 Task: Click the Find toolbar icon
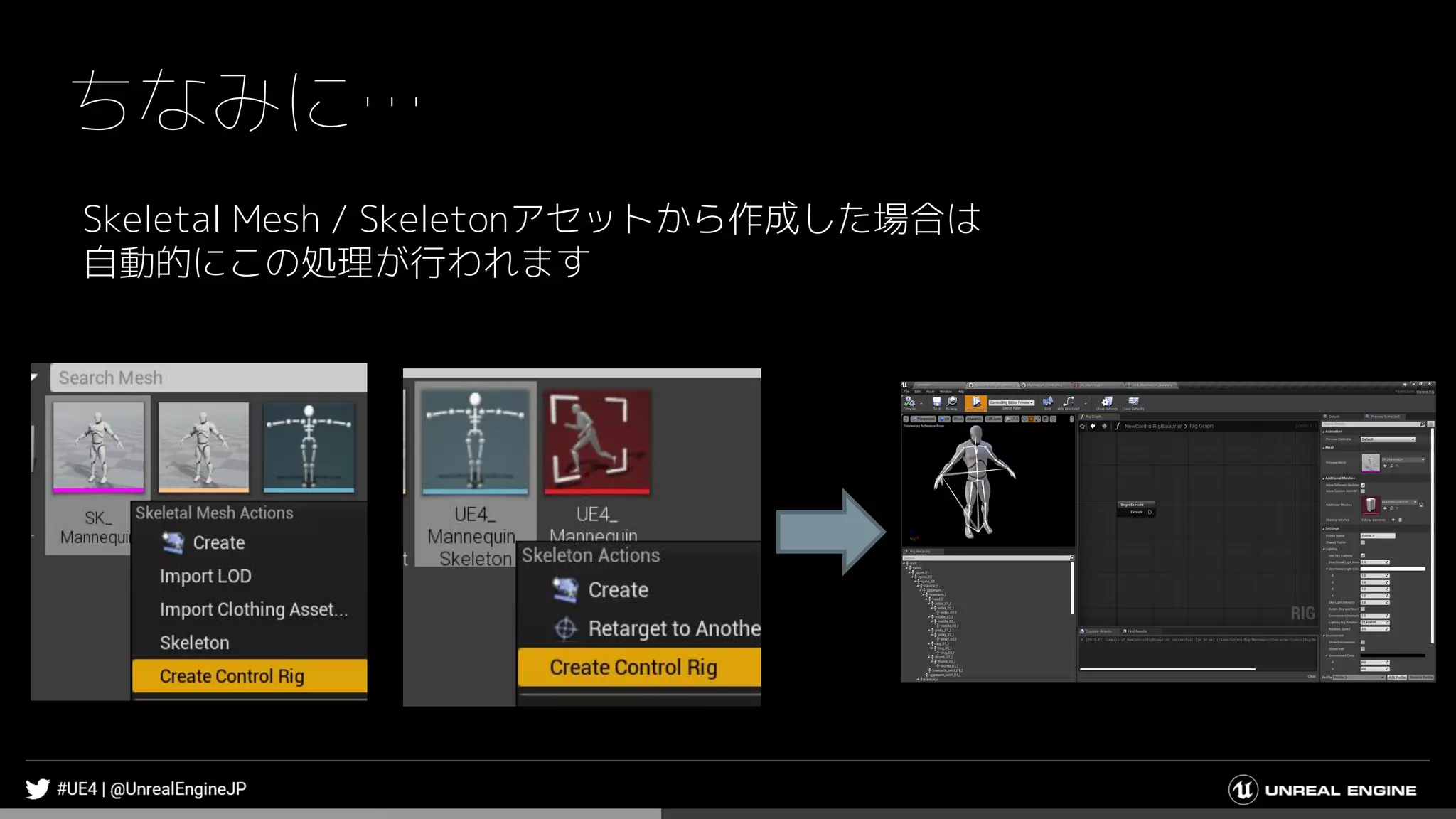point(1047,402)
